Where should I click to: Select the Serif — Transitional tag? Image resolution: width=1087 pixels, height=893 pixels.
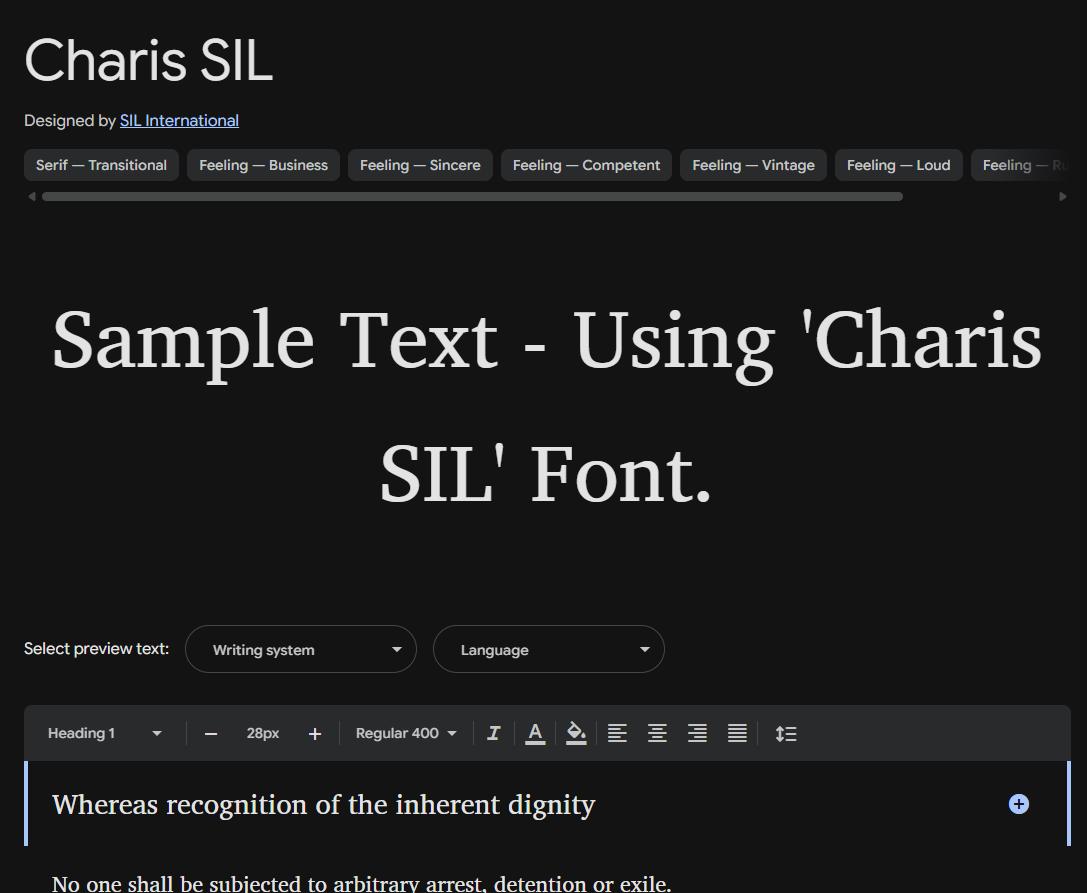(x=101, y=165)
